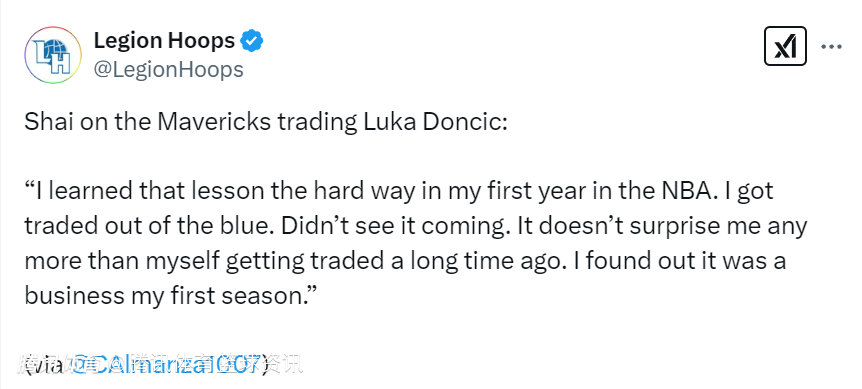Click the blue verified checkmark badge
Viewport: 862px width, 389px height.
(252, 41)
